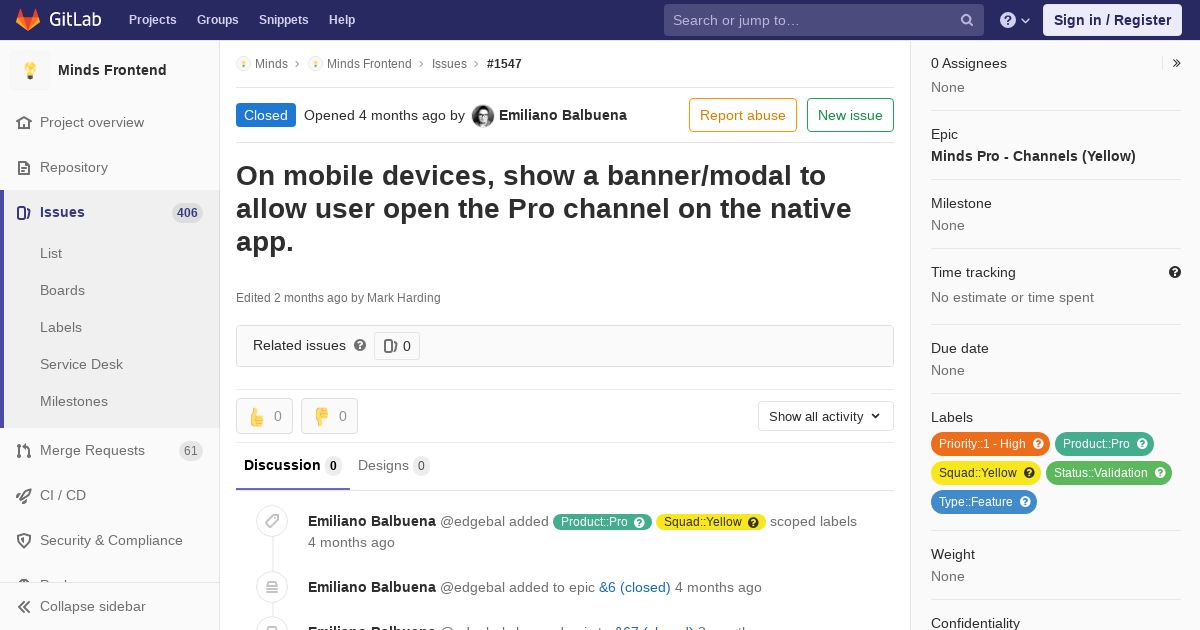1200x630 pixels.
Task: Open the Labels sidebar link
Action: click(x=61, y=328)
